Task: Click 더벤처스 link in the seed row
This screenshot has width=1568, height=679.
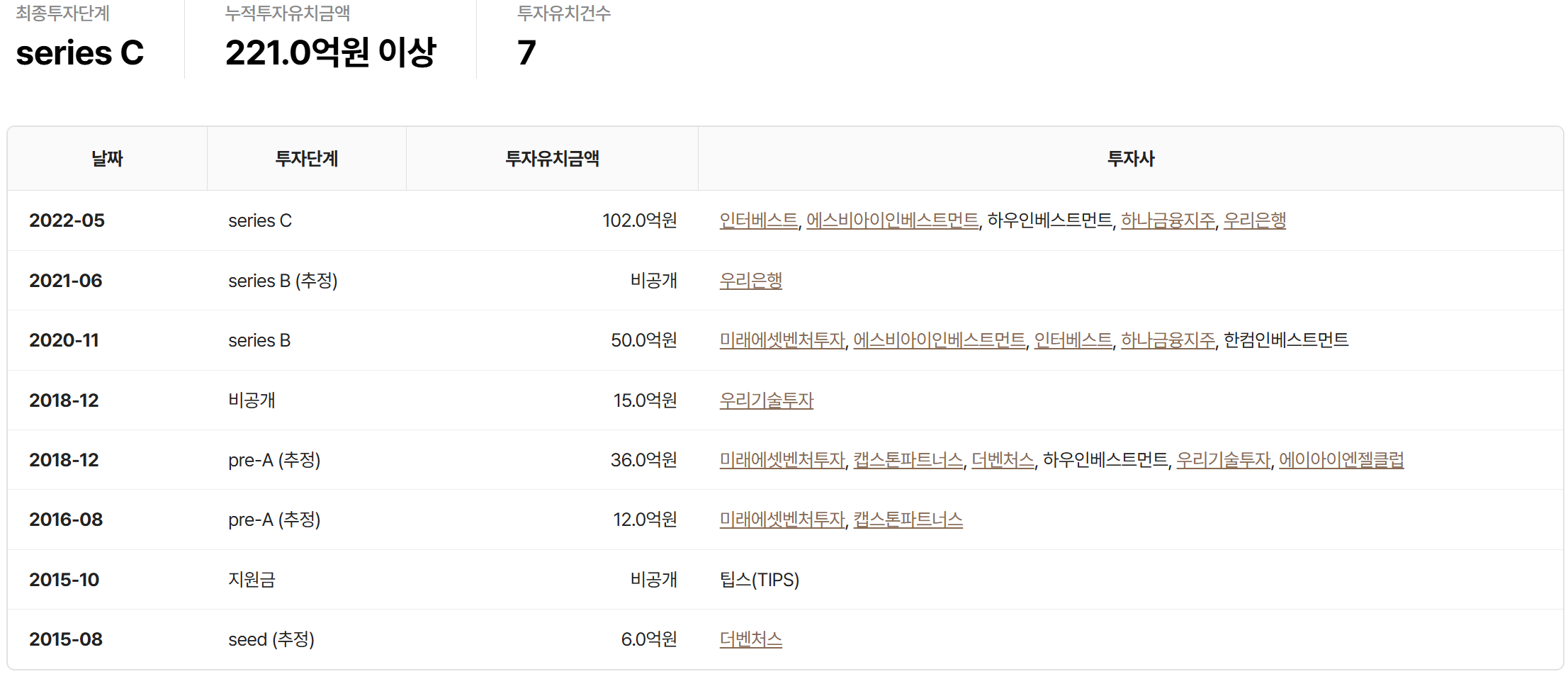Action: (x=750, y=639)
